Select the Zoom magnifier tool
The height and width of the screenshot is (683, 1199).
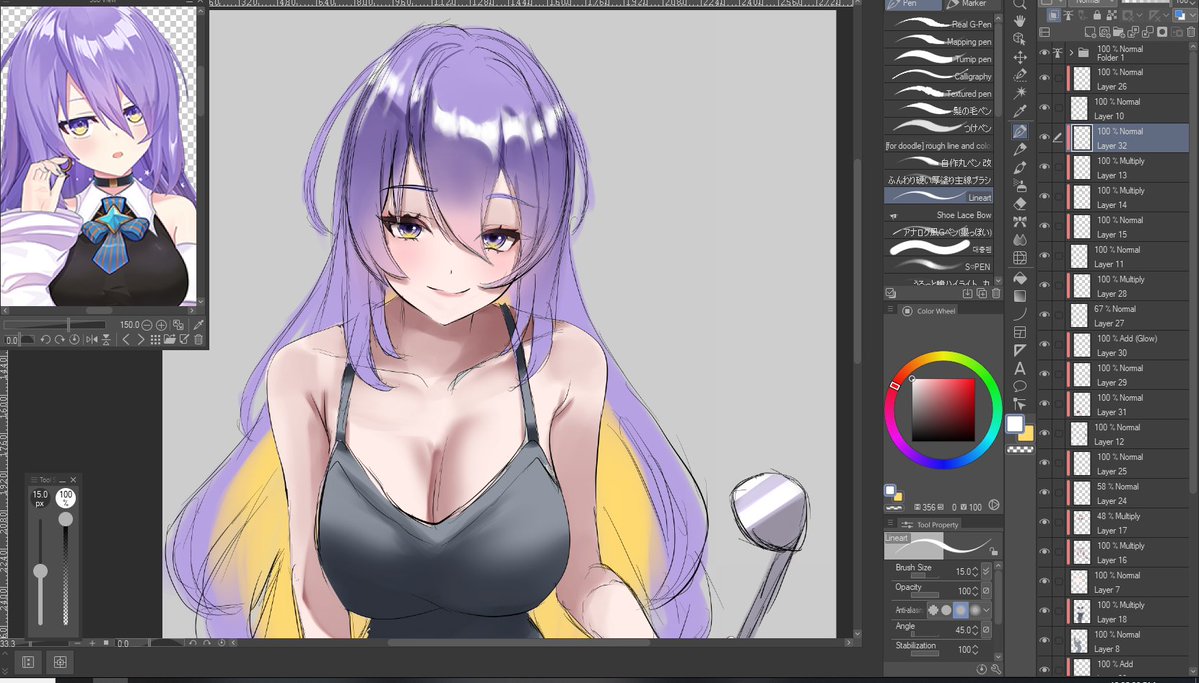coord(1019,5)
